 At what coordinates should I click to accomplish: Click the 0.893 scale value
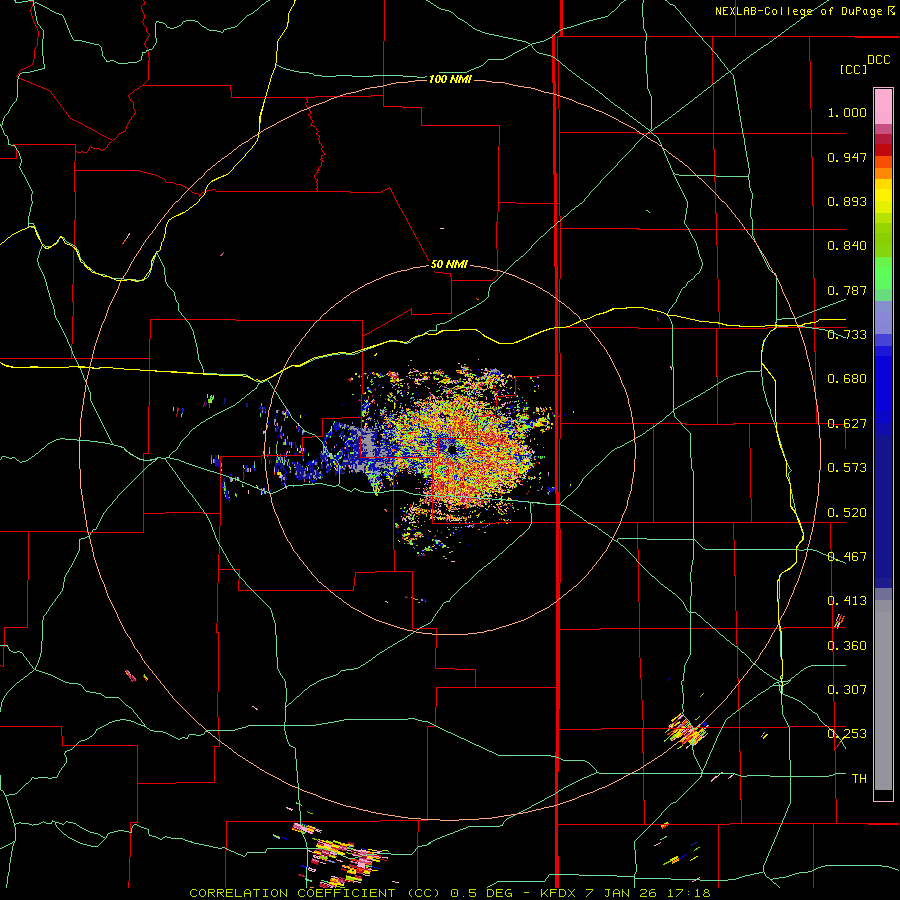847,201
